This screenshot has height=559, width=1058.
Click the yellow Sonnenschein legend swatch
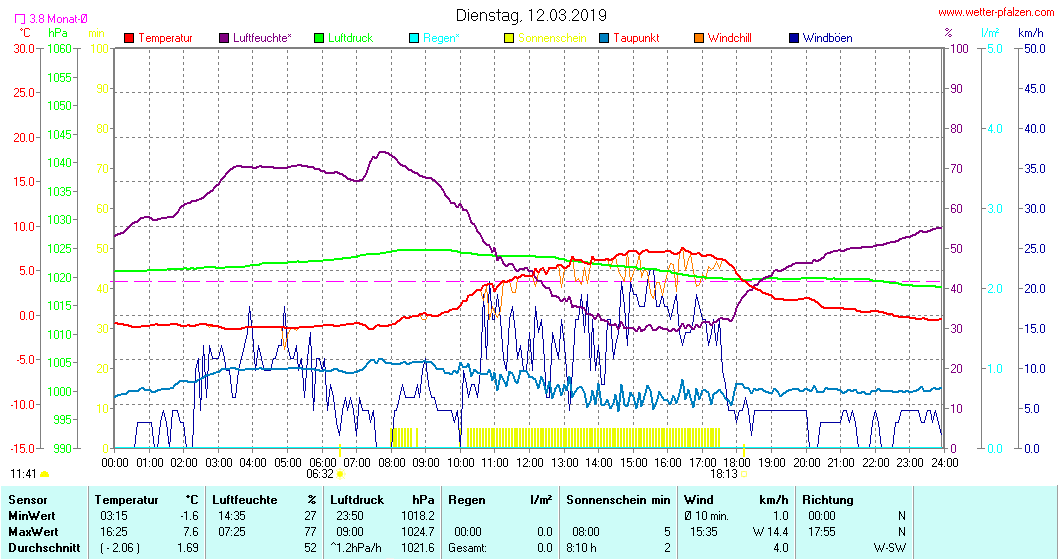(x=509, y=38)
